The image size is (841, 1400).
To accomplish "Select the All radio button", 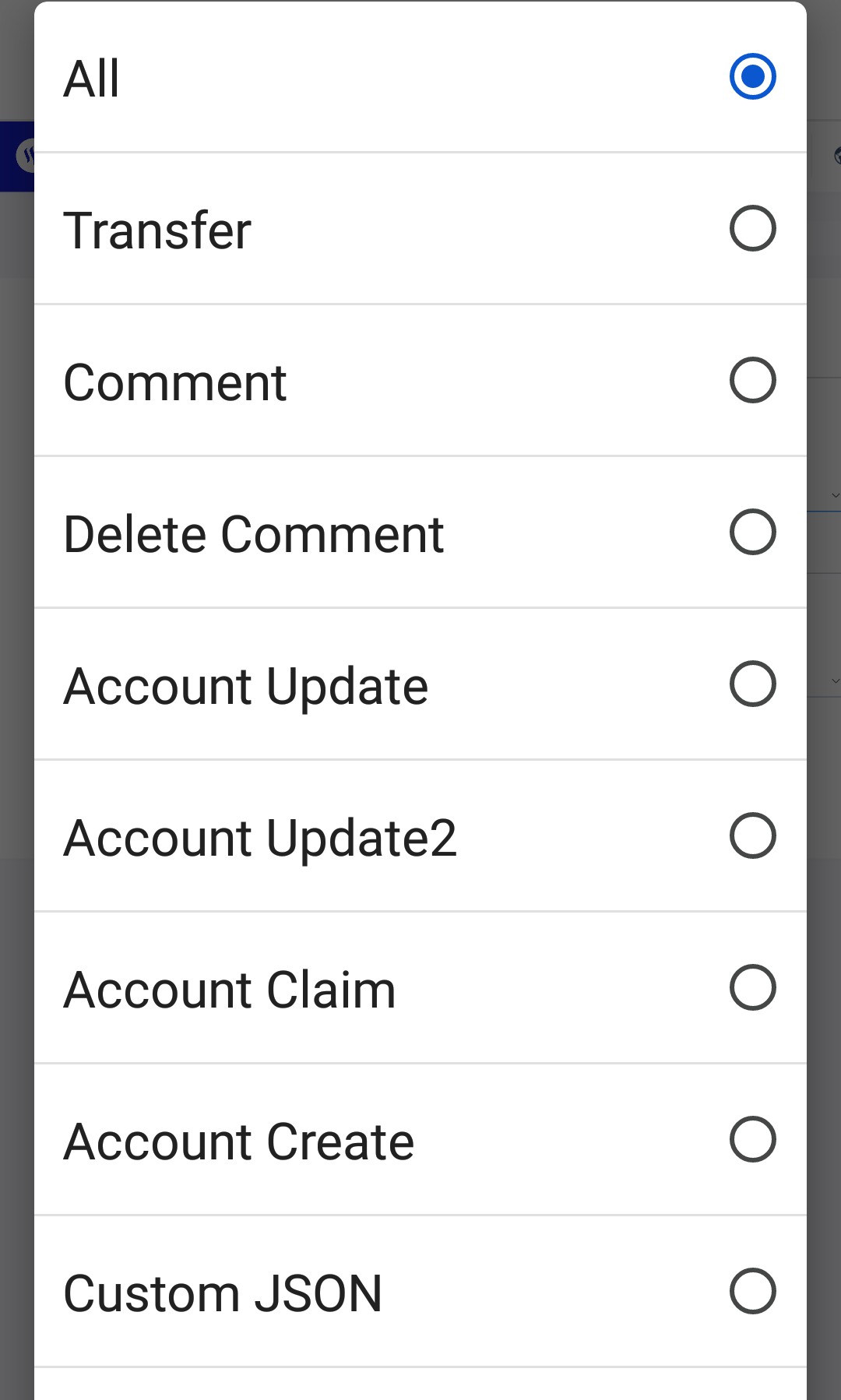I will [752, 76].
